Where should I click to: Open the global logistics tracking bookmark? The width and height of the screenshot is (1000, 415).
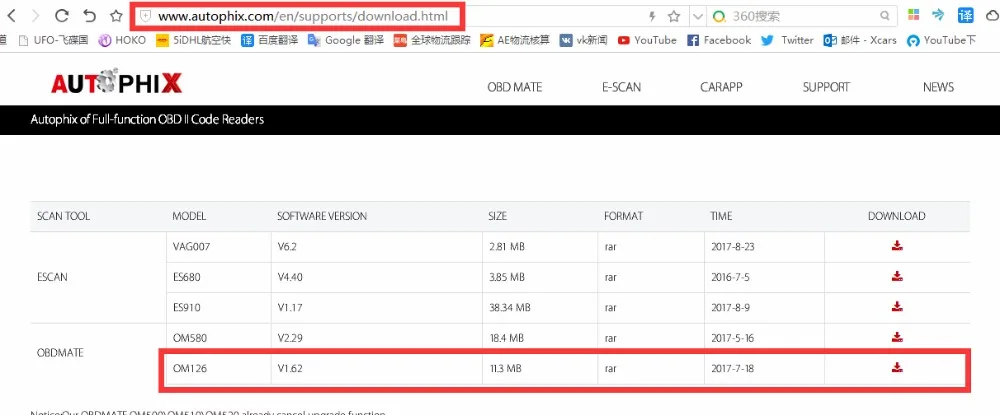click(432, 40)
